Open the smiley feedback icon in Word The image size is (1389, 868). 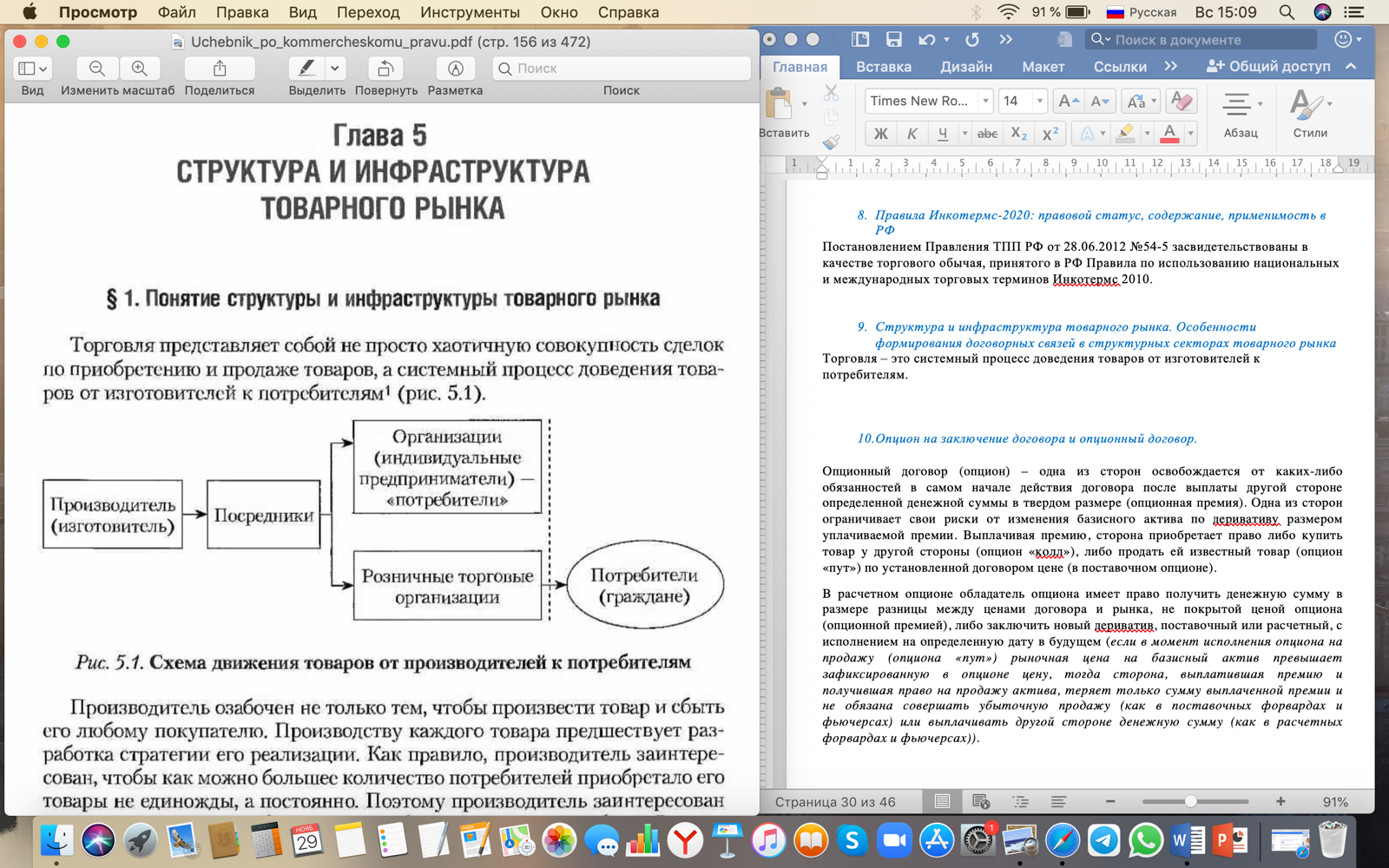pos(1343,39)
